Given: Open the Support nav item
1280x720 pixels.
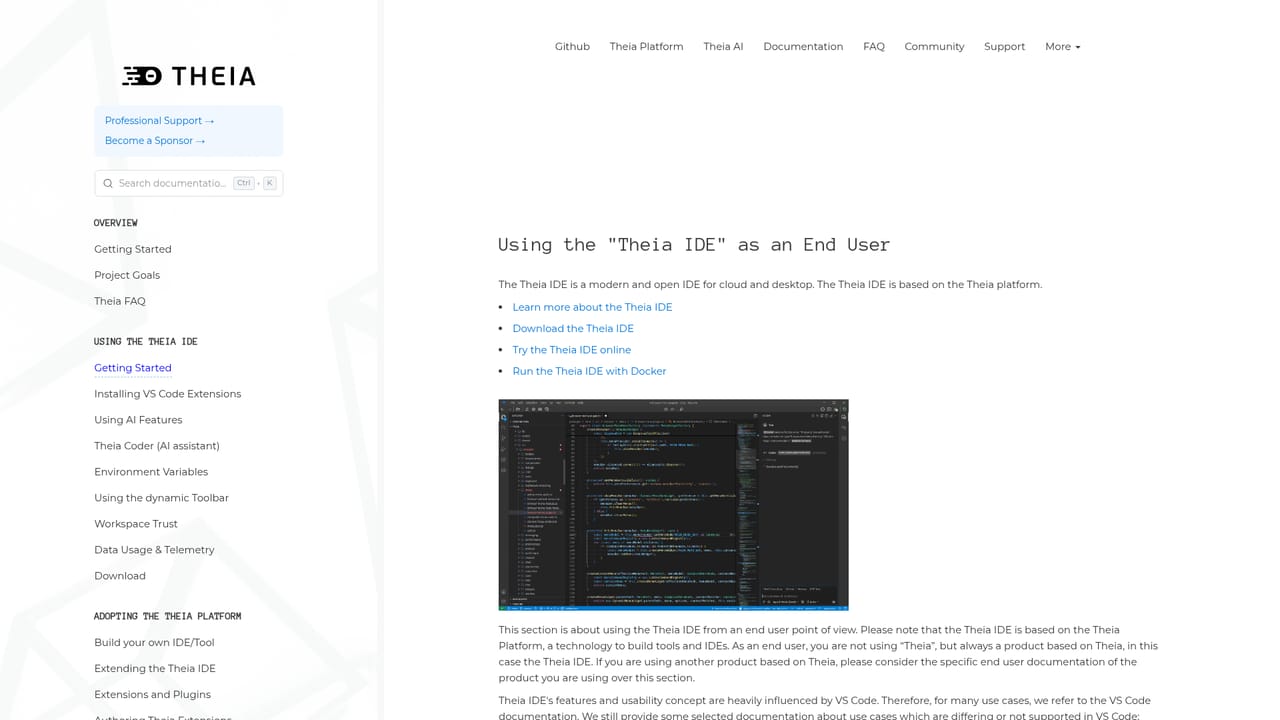Looking at the screenshot, I should 1004,47.
